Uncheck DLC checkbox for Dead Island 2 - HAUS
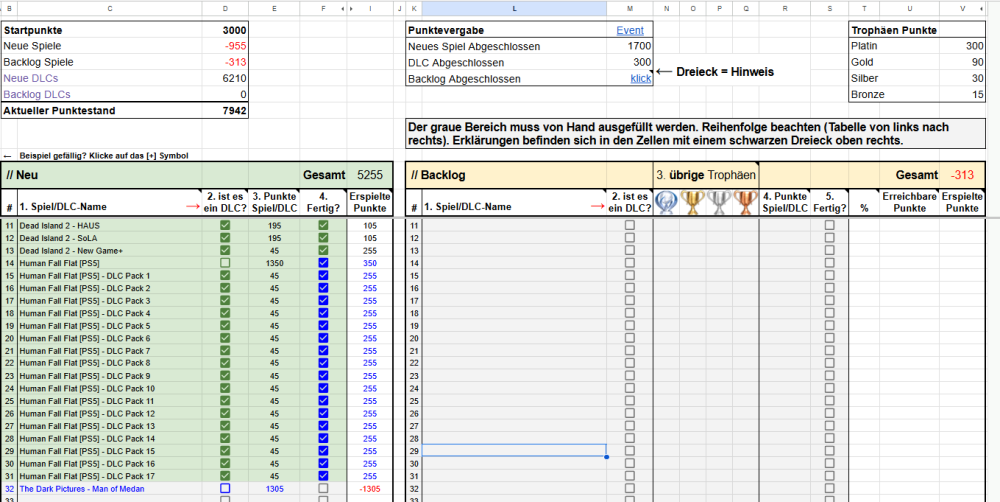 pos(225,226)
